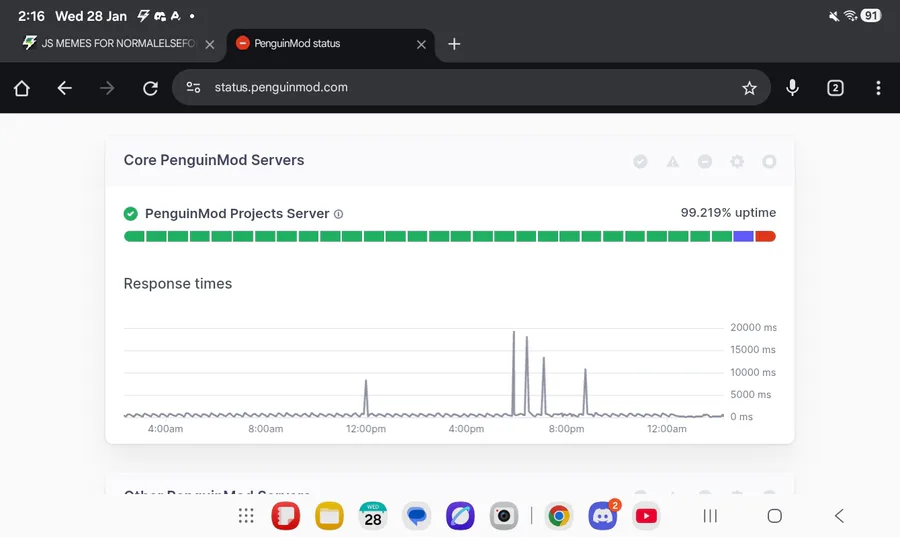The height and width of the screenshot is (537, 900).
Task: Reload the status page
Action: click(x=150, y=88)
